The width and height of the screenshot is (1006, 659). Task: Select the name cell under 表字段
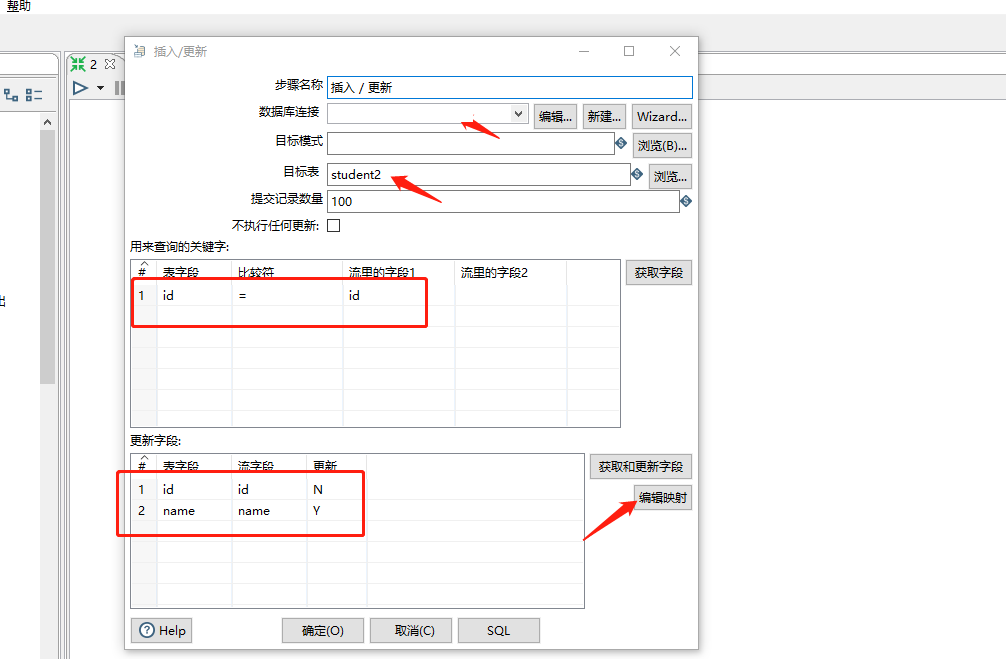coord(194,511)
